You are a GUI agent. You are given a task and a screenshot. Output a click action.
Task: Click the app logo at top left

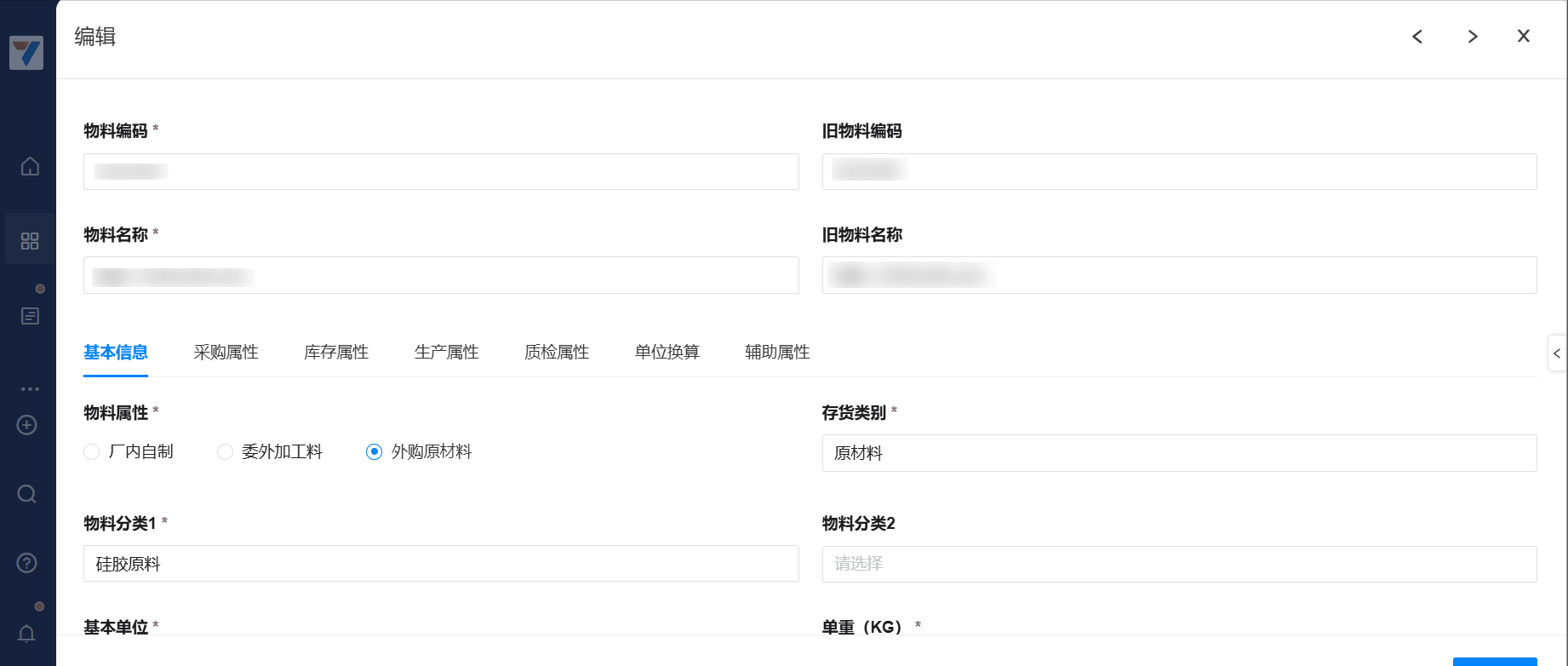[x=26, y=53]
